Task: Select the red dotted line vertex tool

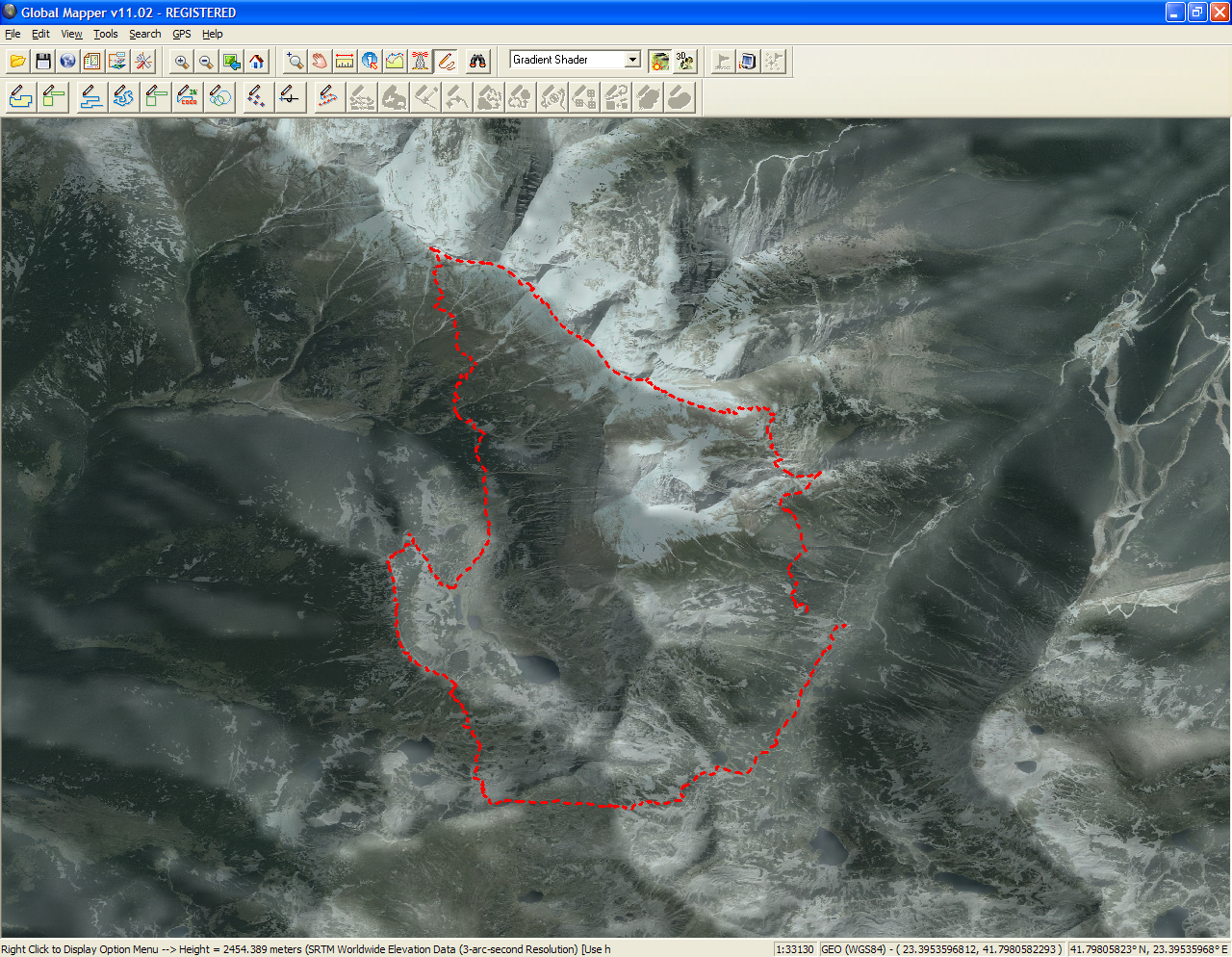Action: click(x=329, y=97)
